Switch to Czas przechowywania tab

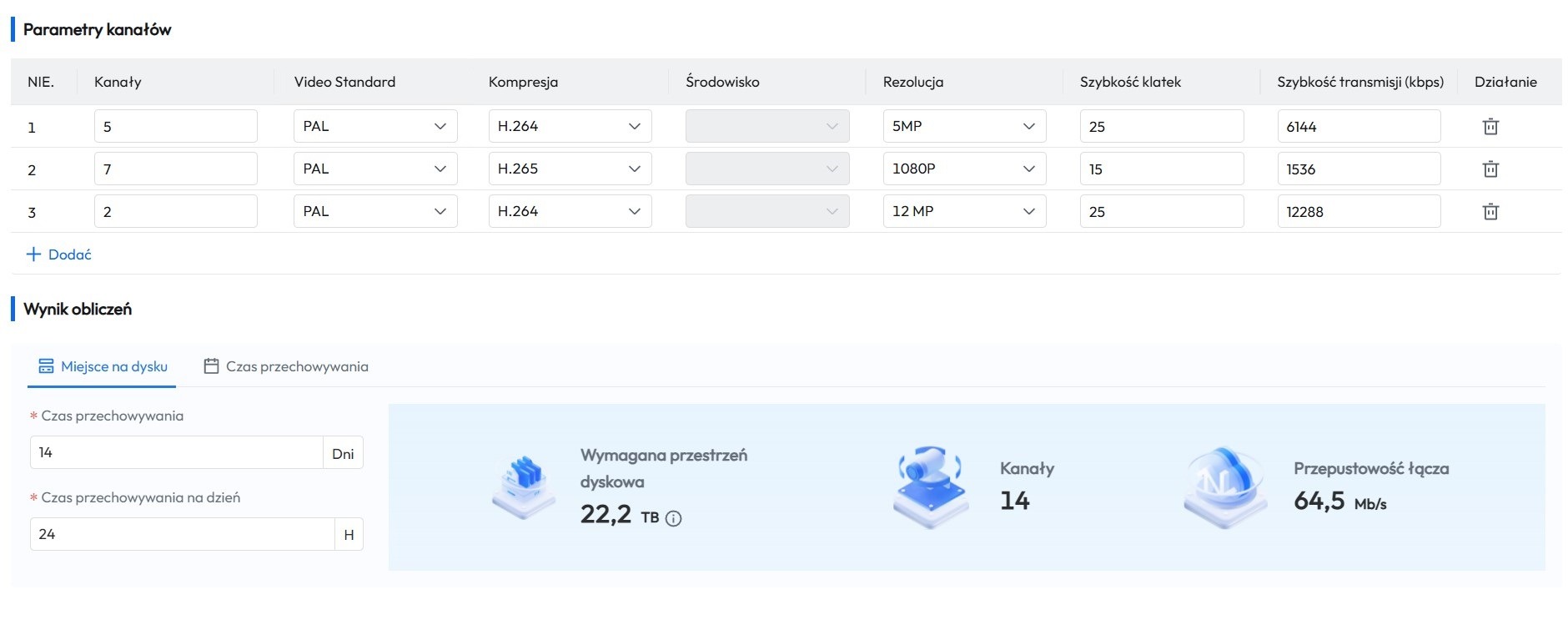286,366
